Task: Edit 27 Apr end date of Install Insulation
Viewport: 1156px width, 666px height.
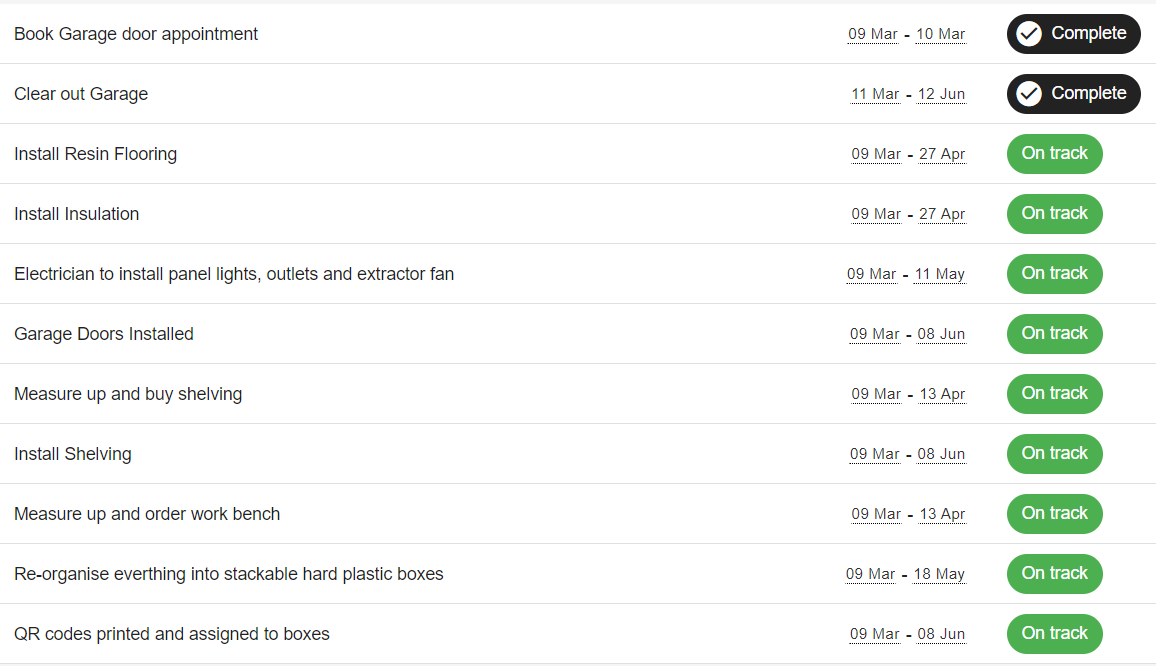Action: click(942, 214)
